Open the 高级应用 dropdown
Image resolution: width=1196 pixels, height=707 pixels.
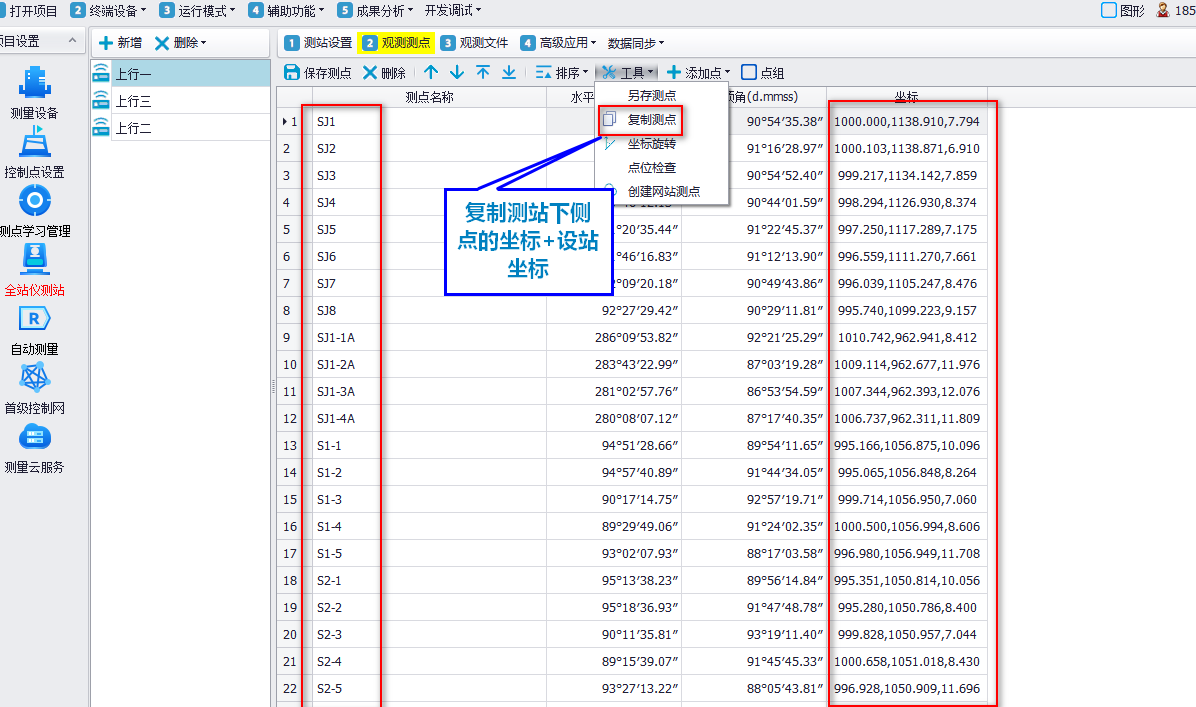coord(558,43)
